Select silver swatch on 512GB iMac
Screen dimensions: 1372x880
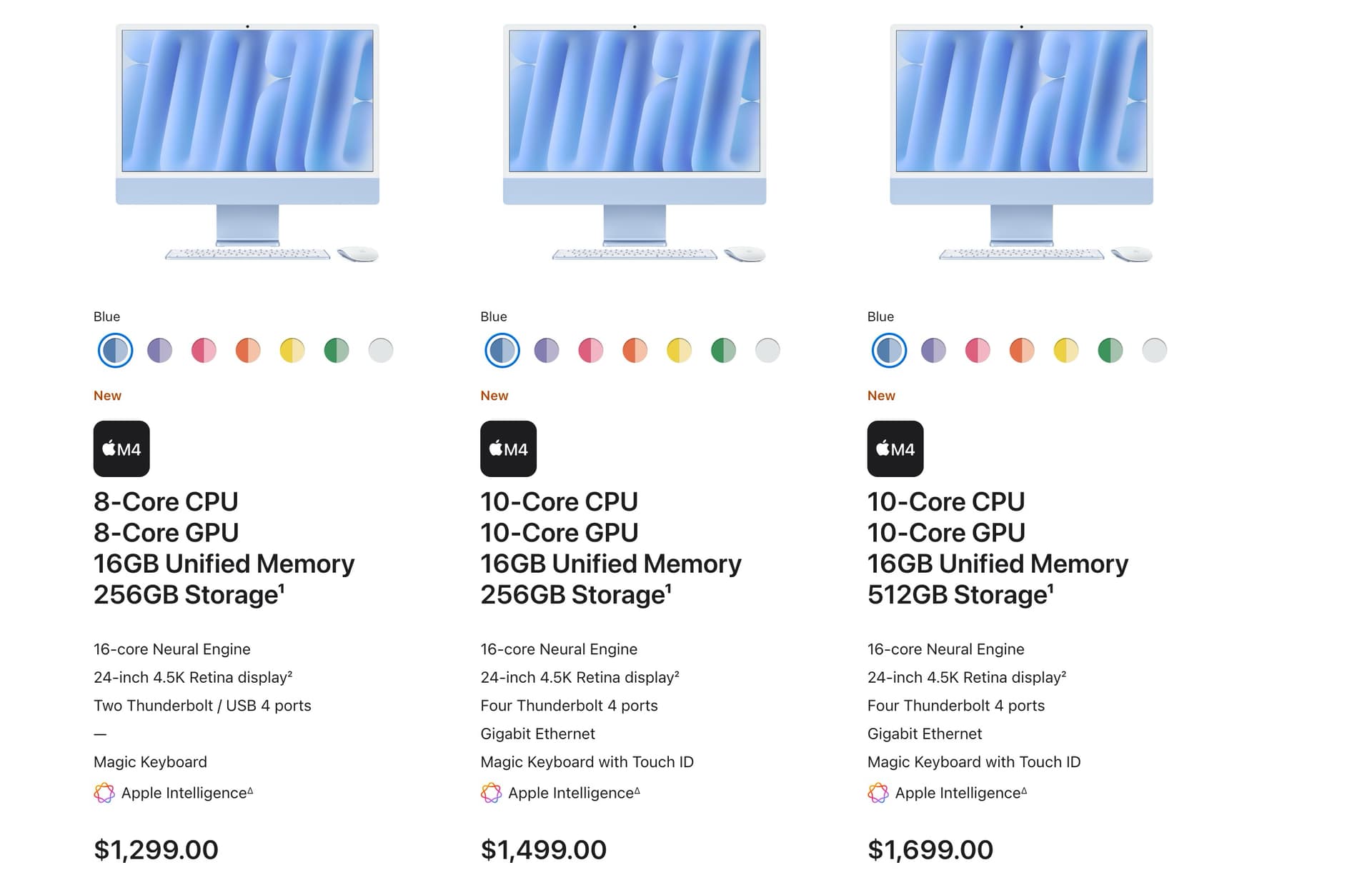click(x=1155, y=351)
